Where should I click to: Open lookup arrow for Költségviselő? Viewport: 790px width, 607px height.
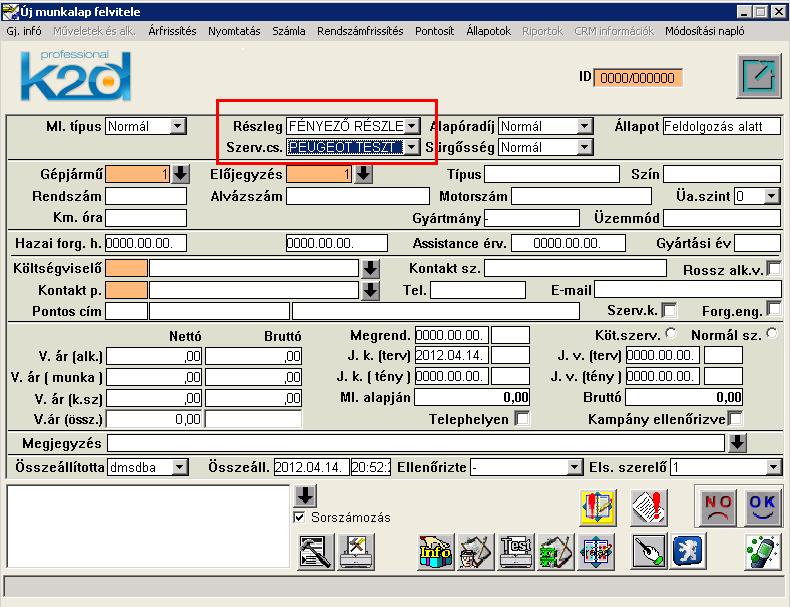coord(370,268)
